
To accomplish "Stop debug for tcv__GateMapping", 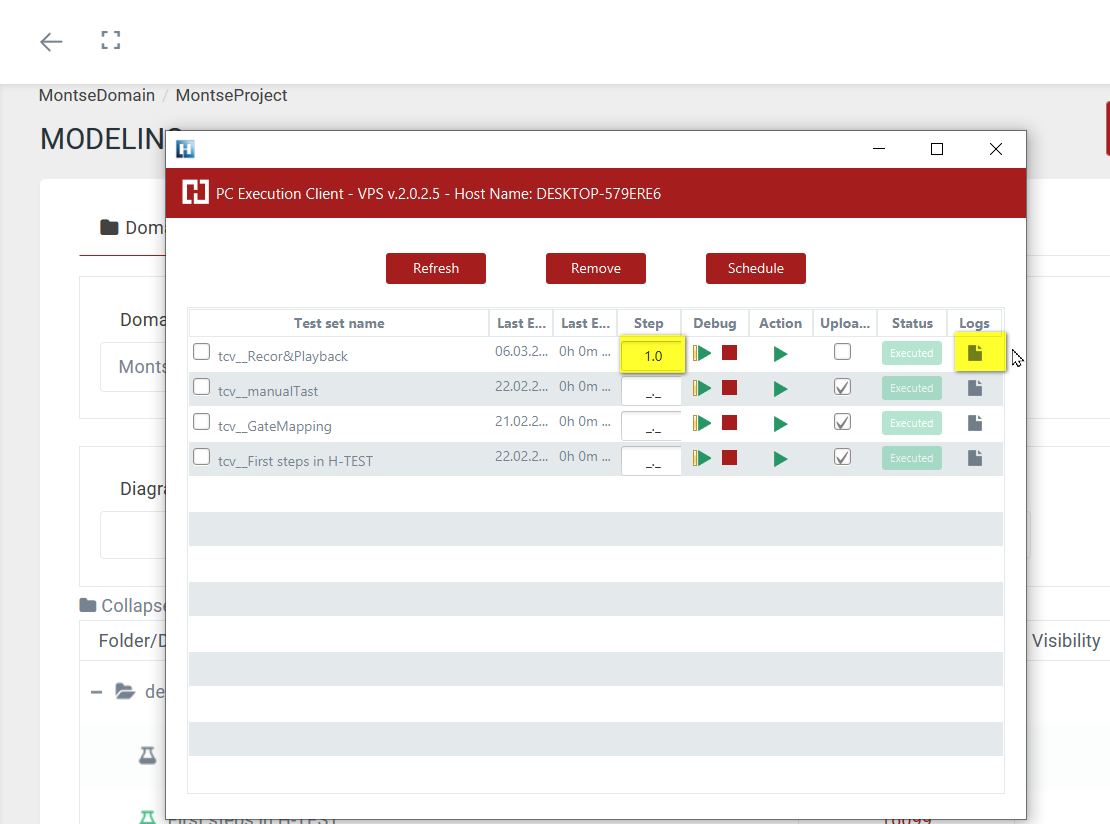I will point(729,423).
